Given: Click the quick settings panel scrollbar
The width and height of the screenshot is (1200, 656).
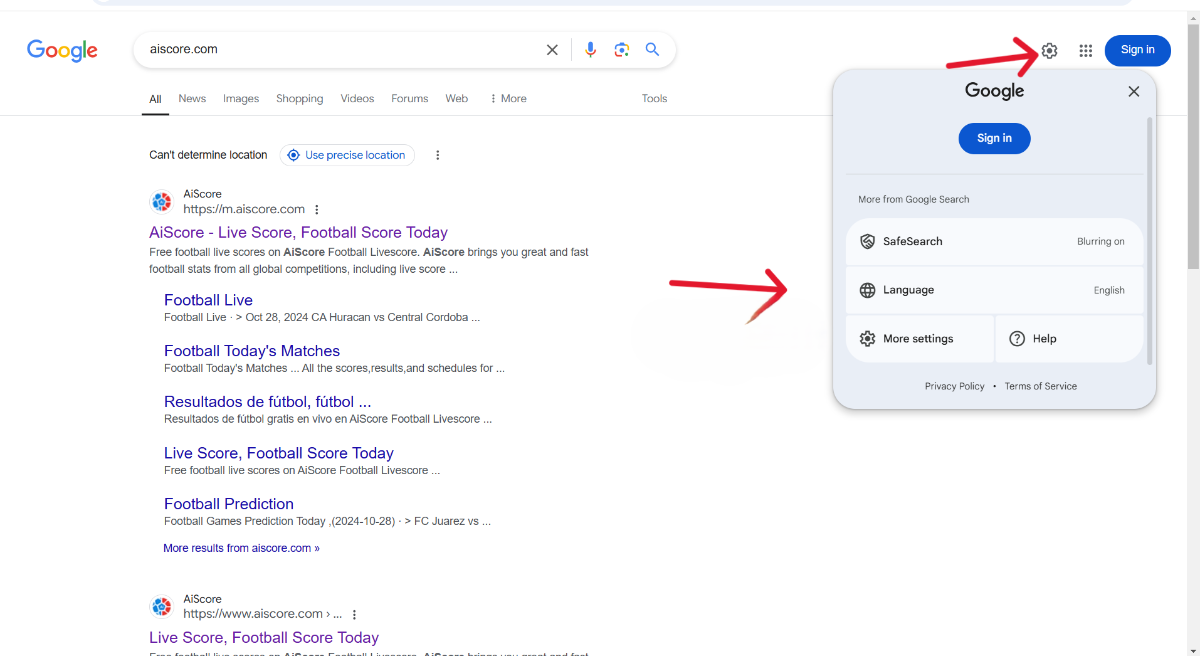Looking at the screenshot, I should (1149, 240).
